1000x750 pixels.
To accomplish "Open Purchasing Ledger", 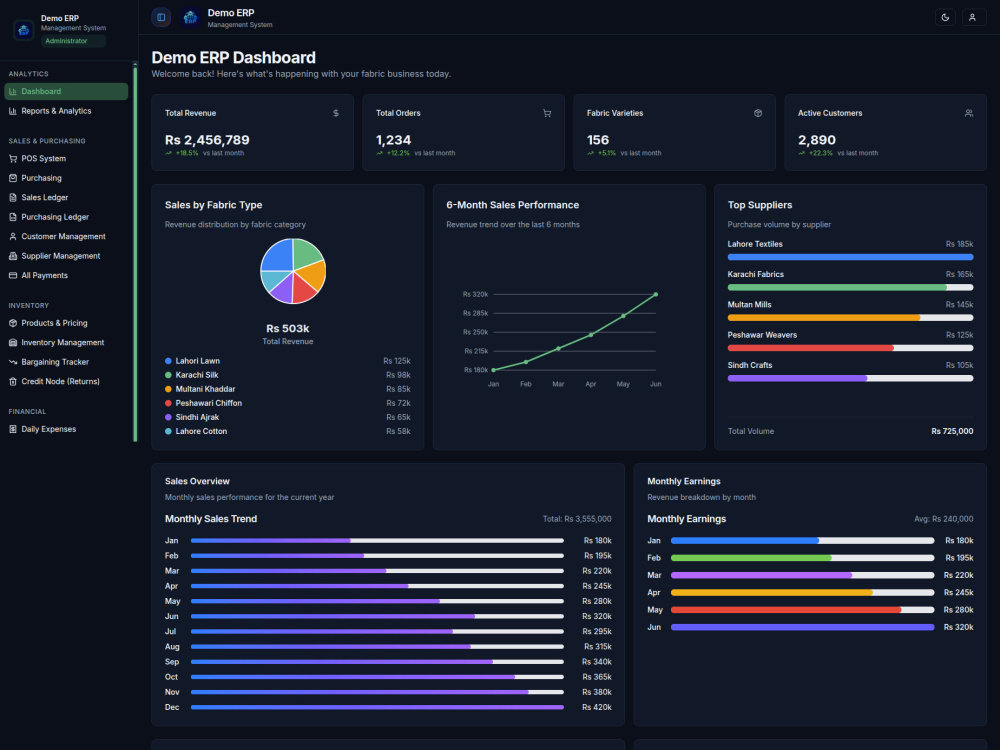I will pyautogui.click(x=66, y=217).
